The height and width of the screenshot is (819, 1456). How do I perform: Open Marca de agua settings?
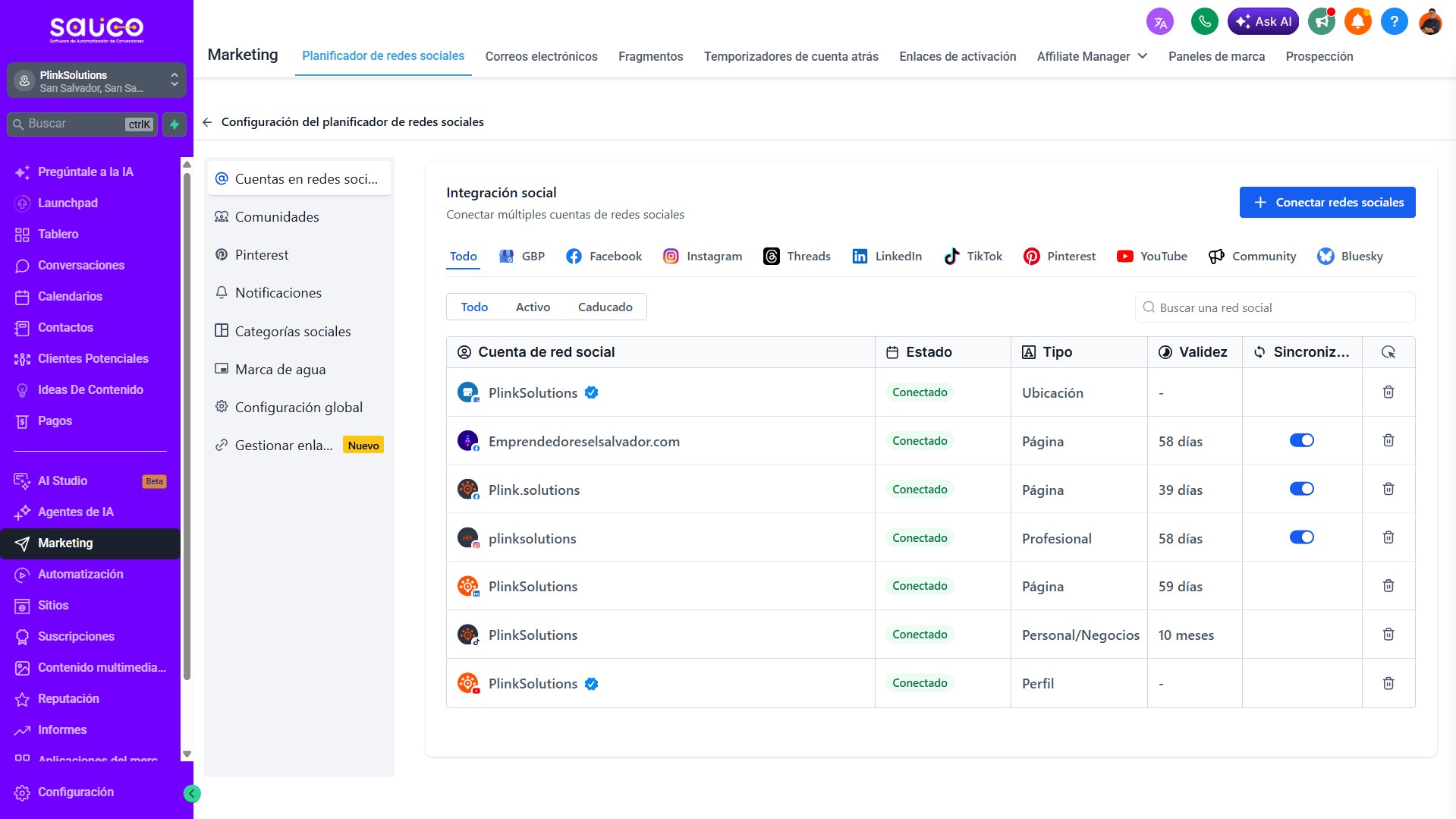(x=299, y=370)
